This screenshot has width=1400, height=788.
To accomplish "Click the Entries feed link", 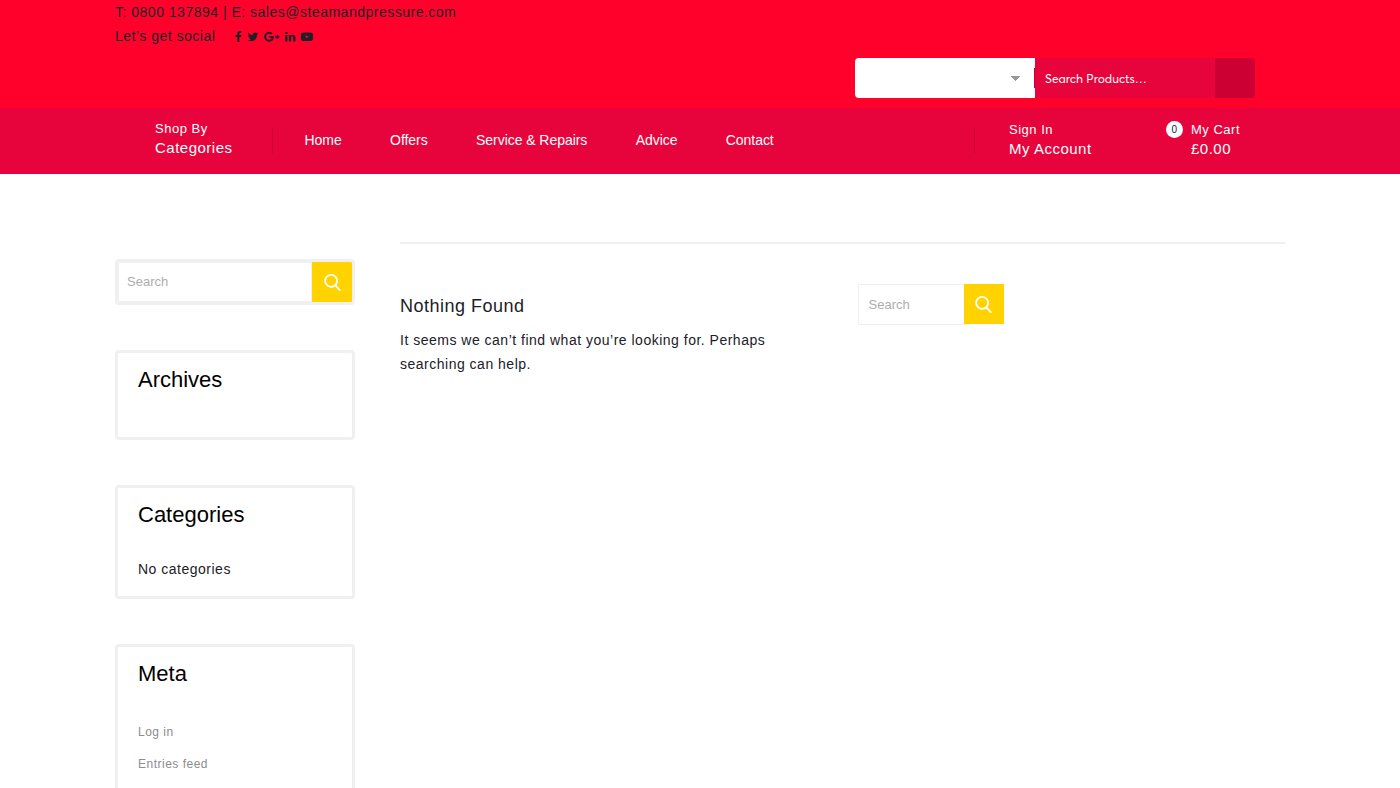I will click(x=173, y=764).
